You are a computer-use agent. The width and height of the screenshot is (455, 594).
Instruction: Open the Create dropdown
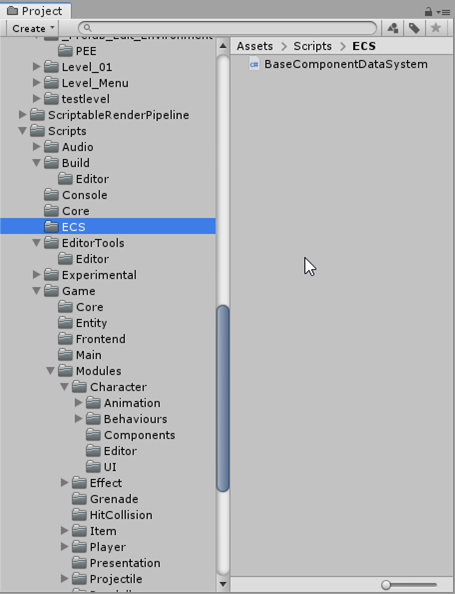pos(33,28)
